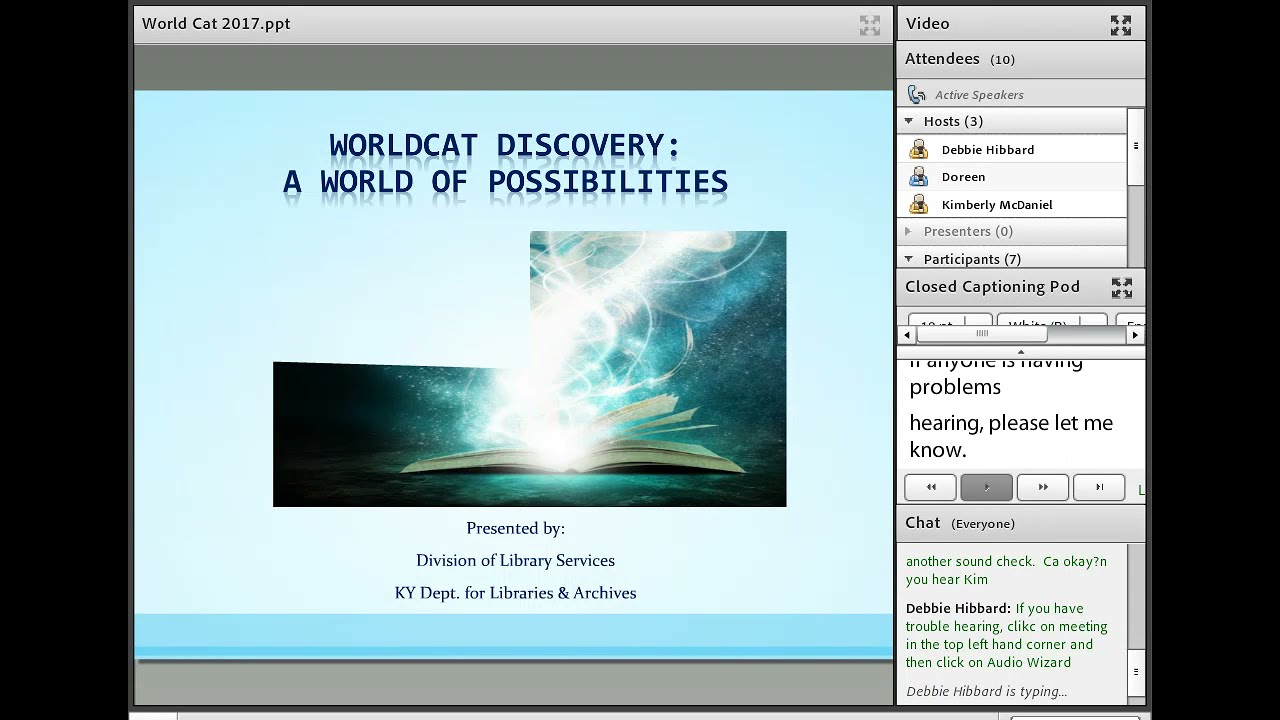Select Debbie Hibbard in the hosts list

tap(1013, 150)
